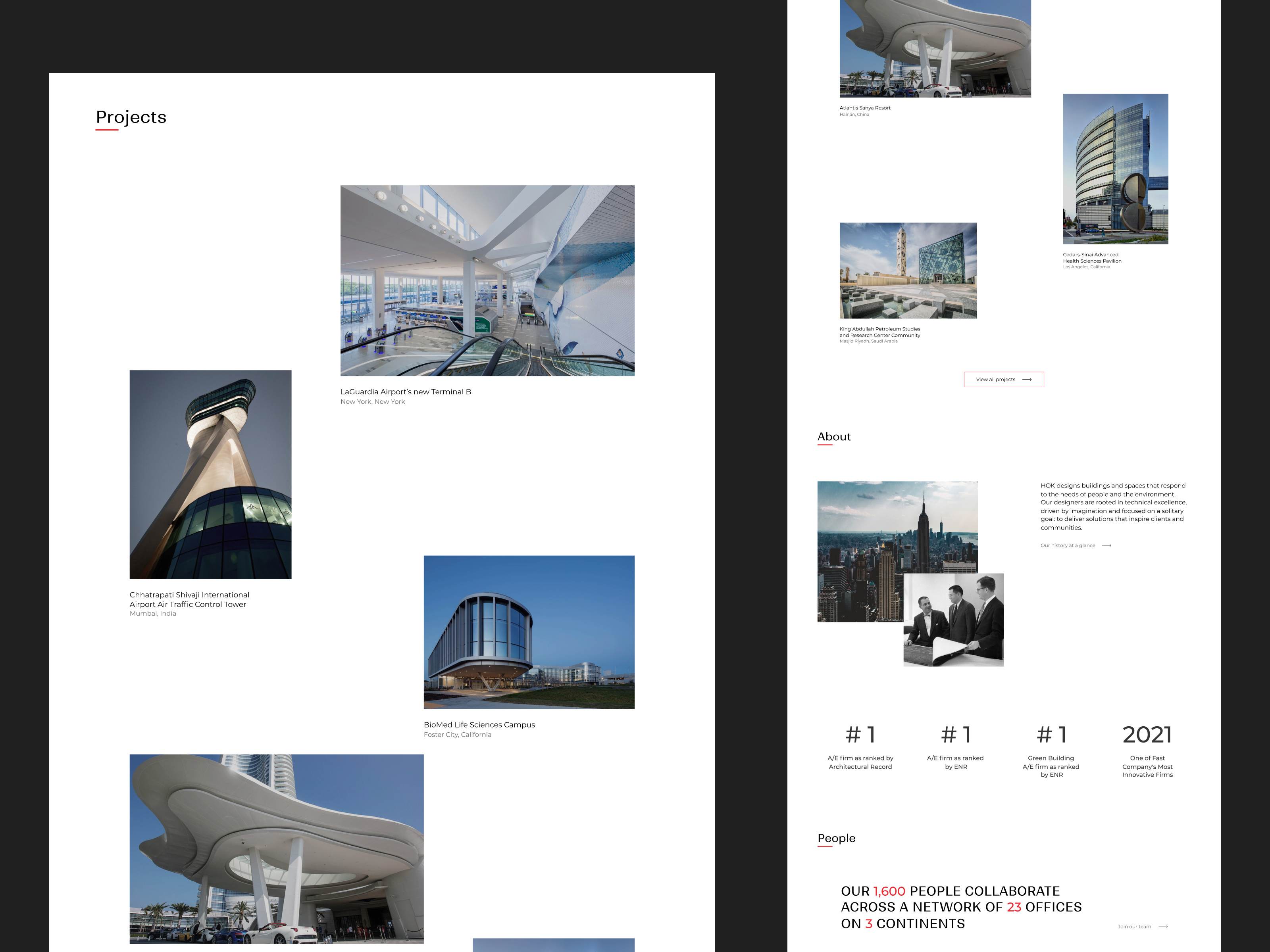Select the Cedars-Sinai Health Sciences Pavilion image

pyautogui.click(x=1115, y=169)
